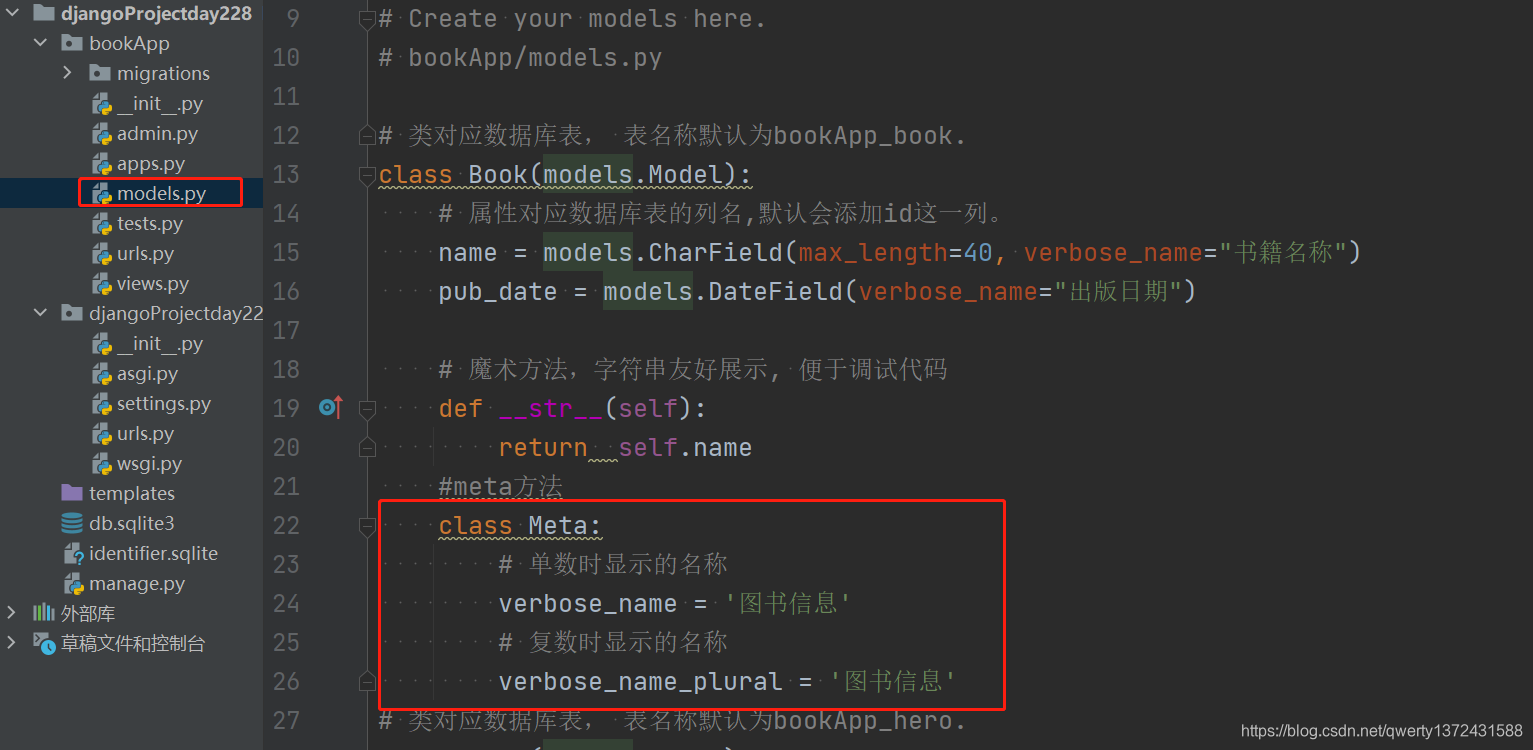Select db.sqlite3 in the project tree

click(131, 523)
